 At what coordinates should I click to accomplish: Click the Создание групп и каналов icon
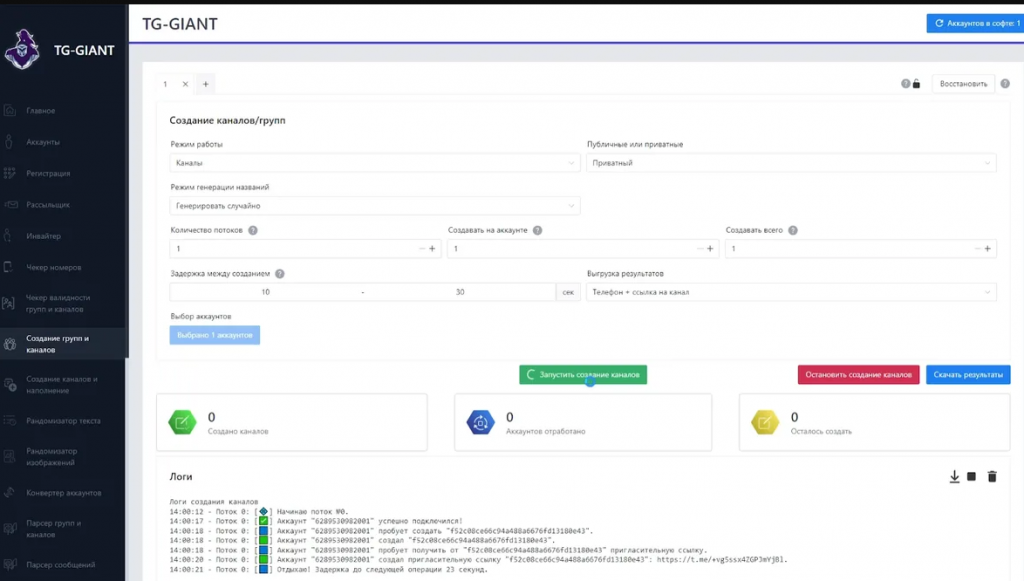[10, 344]
